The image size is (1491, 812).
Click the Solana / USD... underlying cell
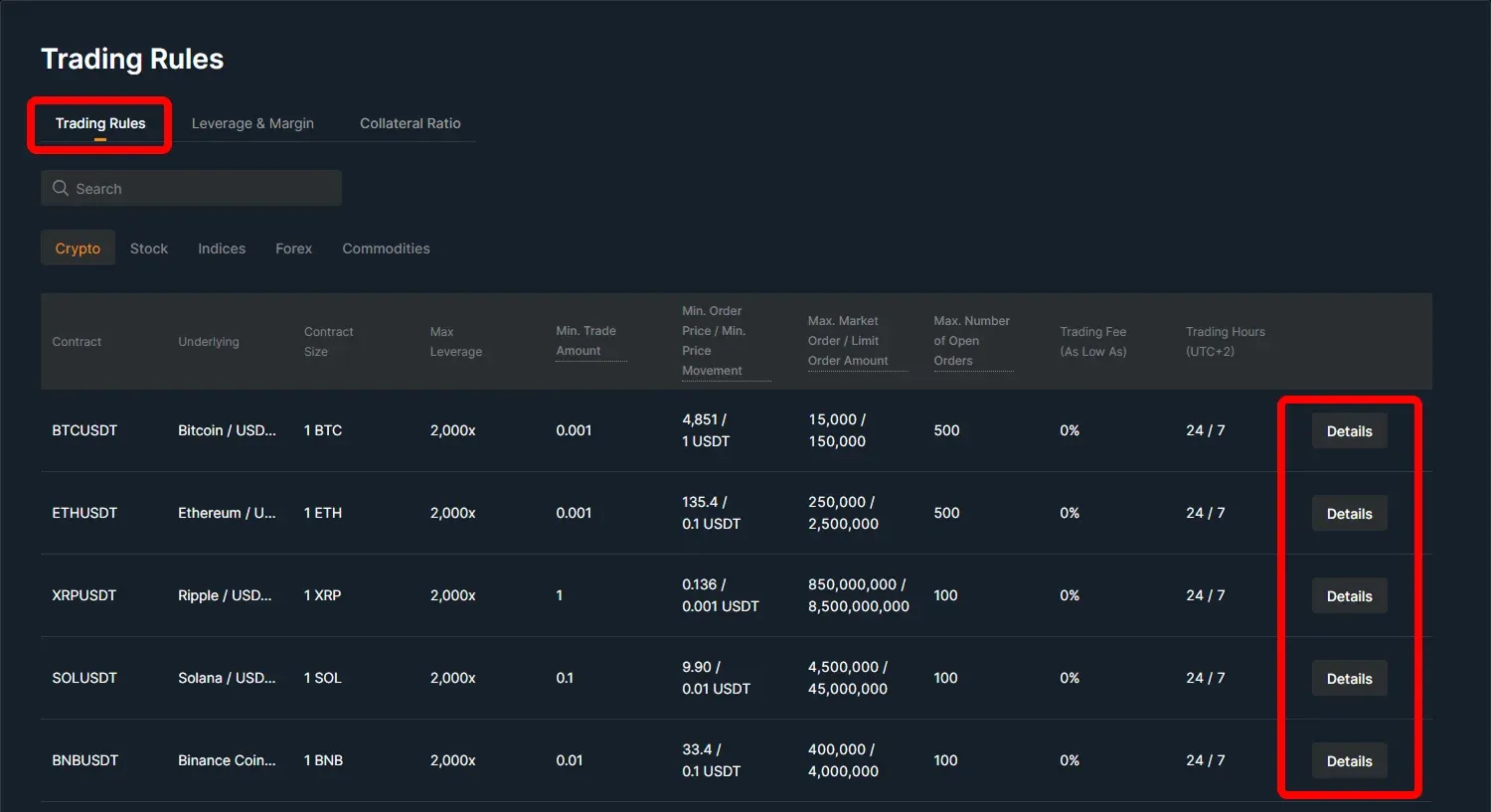pyautogui.click(x=227, y=678)
